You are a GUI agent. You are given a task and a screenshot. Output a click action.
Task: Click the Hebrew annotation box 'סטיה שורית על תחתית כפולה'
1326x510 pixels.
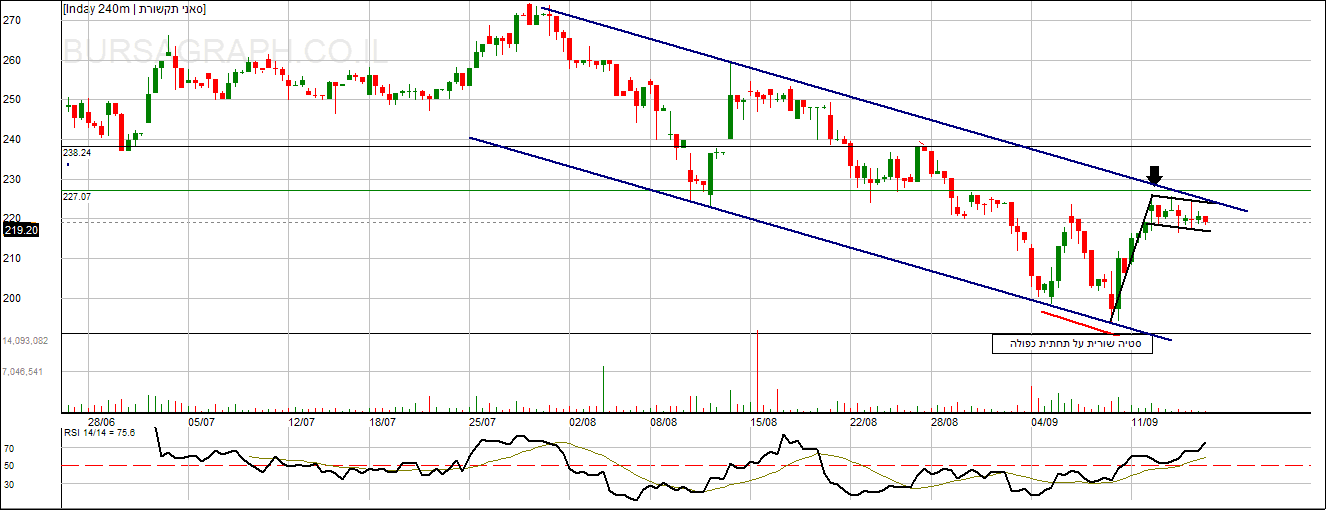[1072, 344]
